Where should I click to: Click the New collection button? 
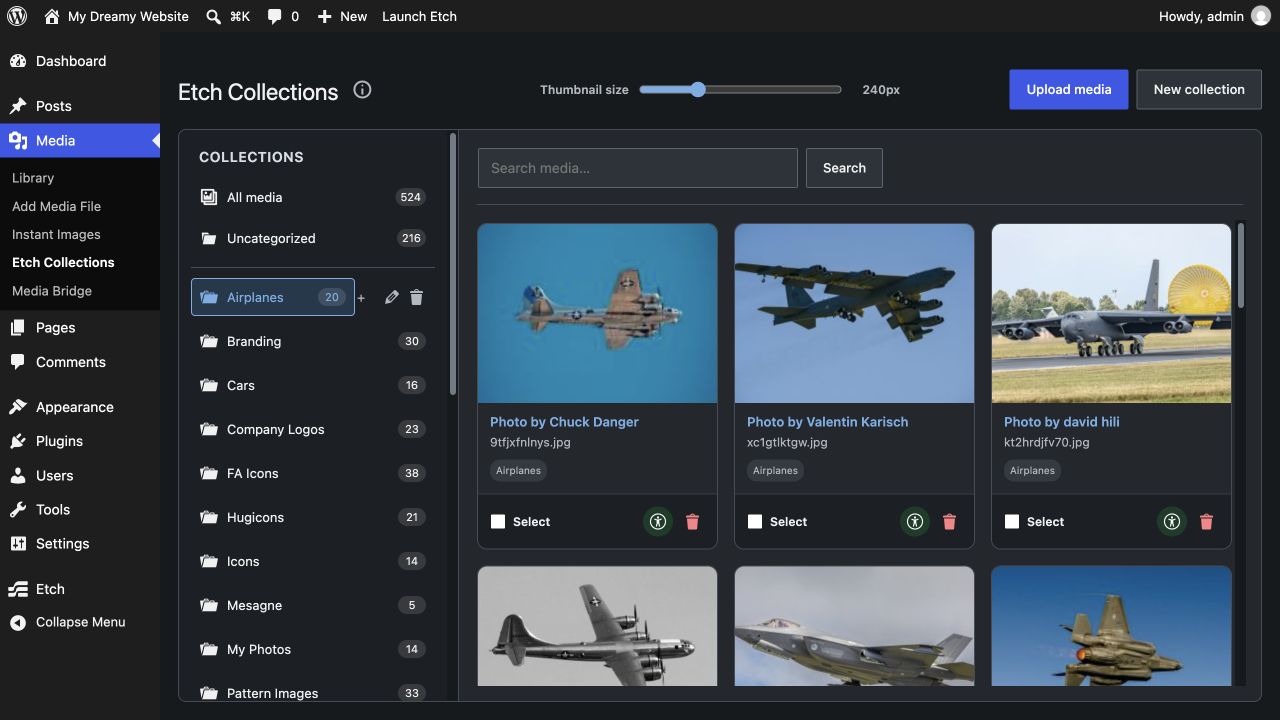[1199, 89]
